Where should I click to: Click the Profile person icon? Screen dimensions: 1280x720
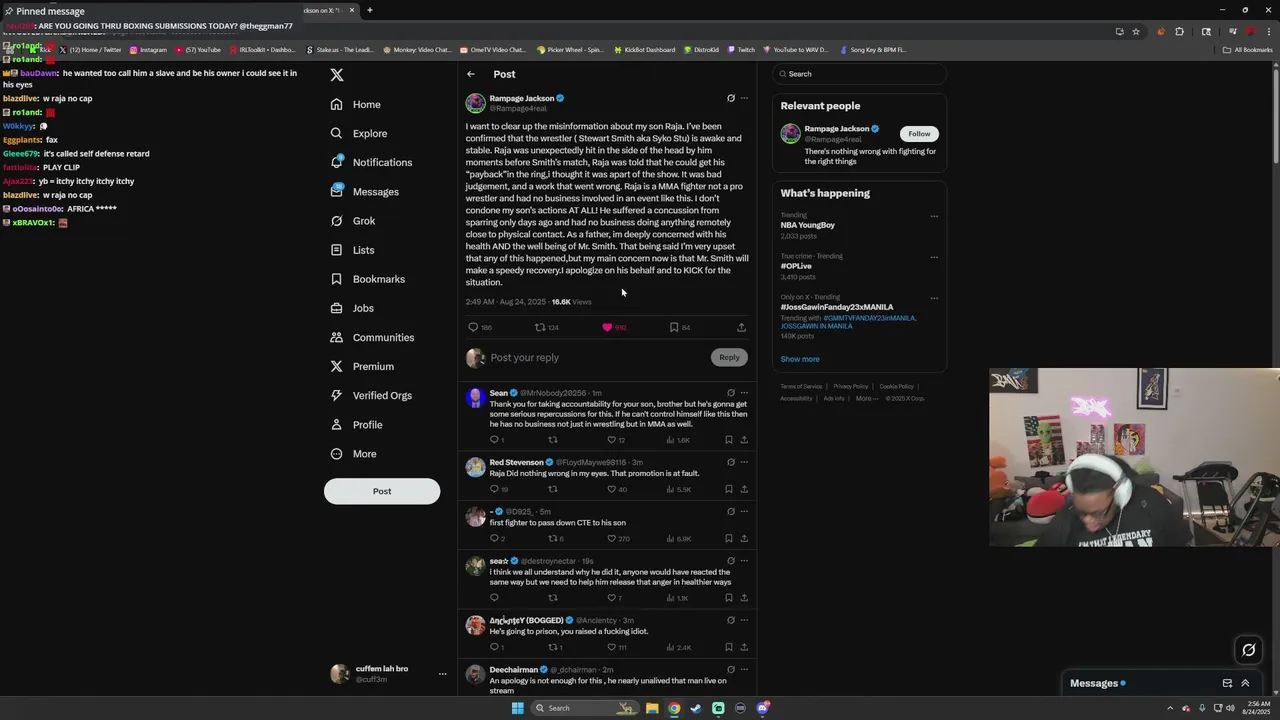(337, 424)
